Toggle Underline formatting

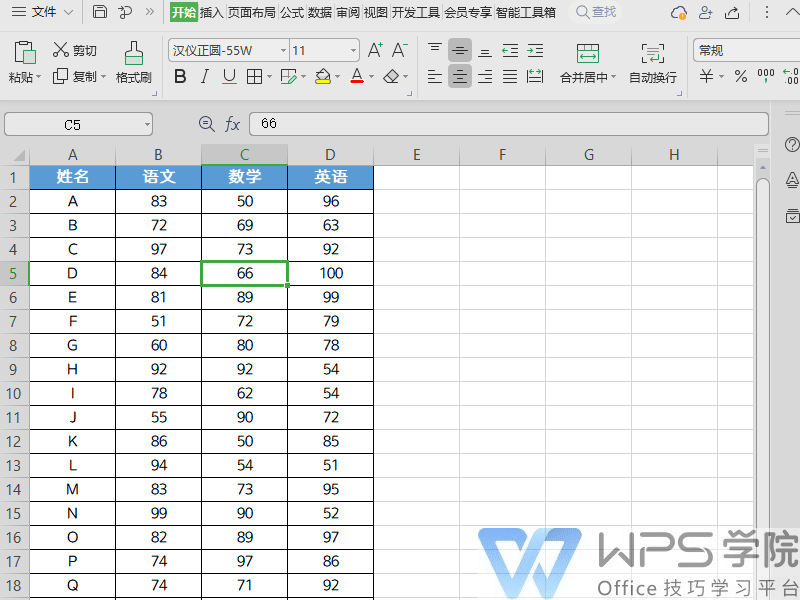tap(229, 76)
